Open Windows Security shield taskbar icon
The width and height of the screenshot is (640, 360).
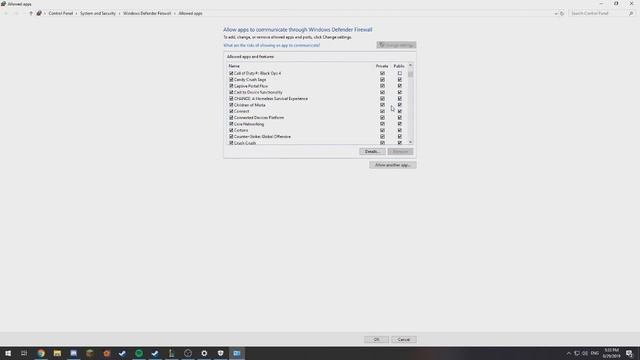220,353
